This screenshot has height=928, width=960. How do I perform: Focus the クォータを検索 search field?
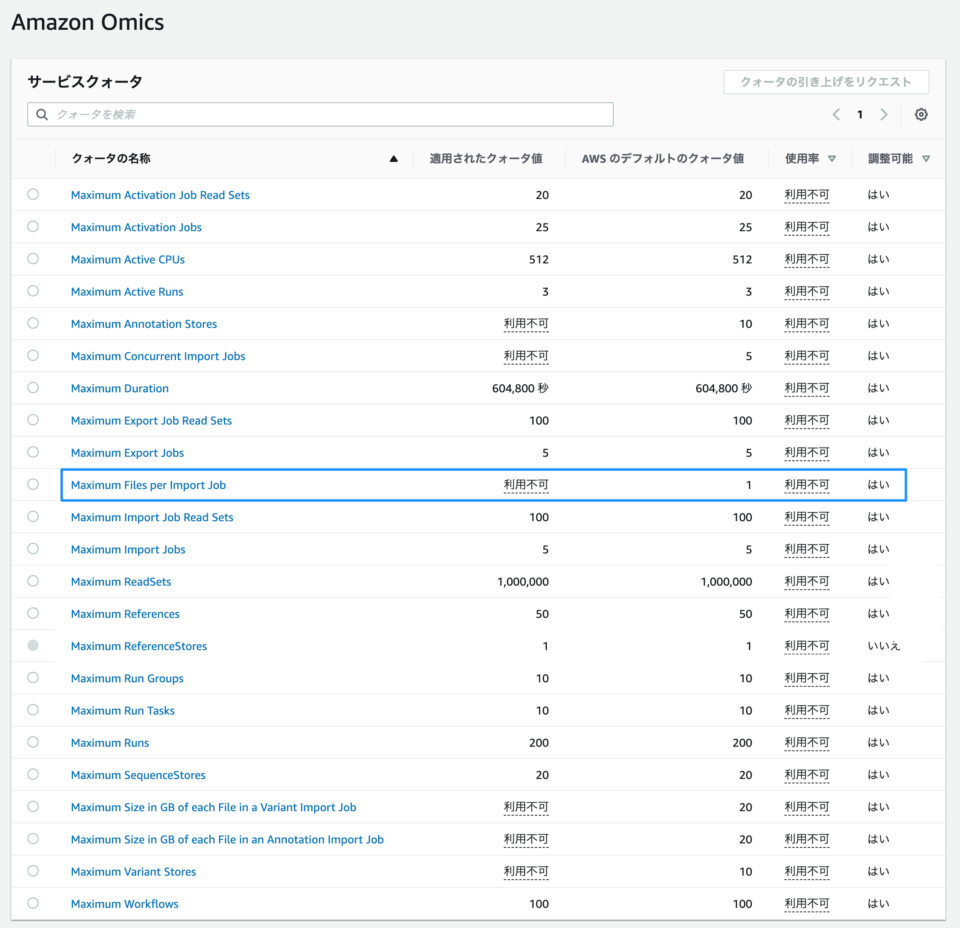pos(320,114)
